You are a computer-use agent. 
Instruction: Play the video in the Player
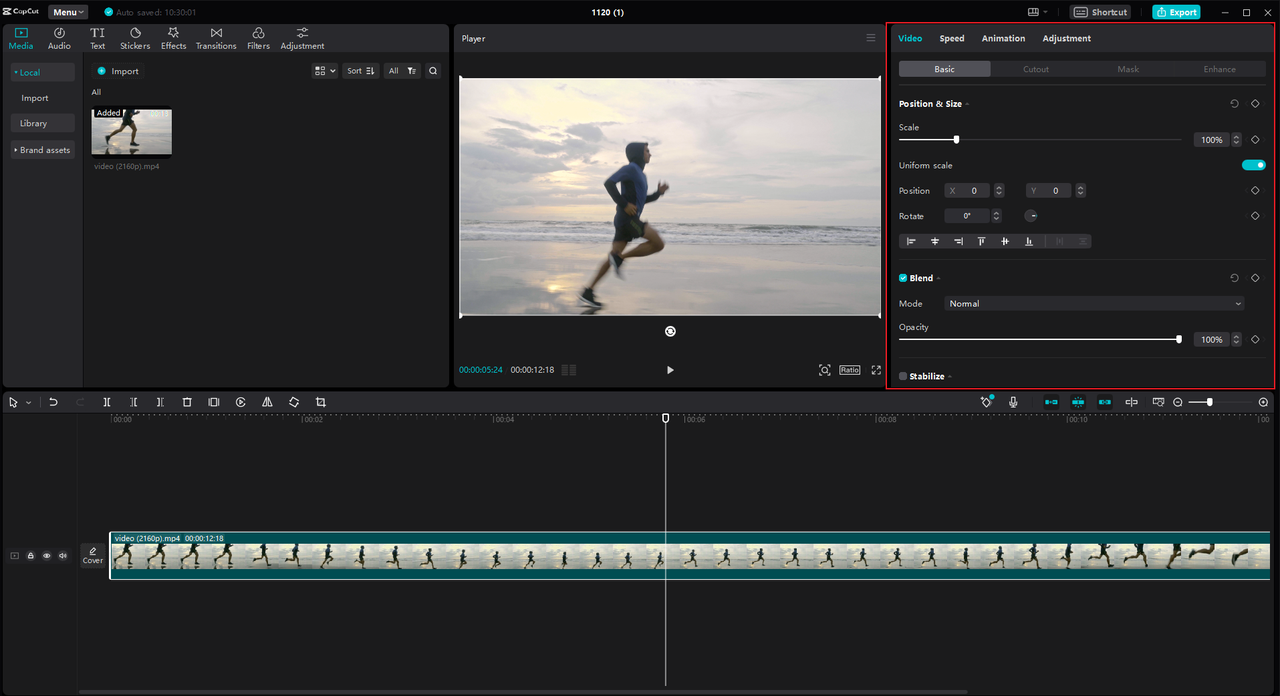tap(670, 370)
